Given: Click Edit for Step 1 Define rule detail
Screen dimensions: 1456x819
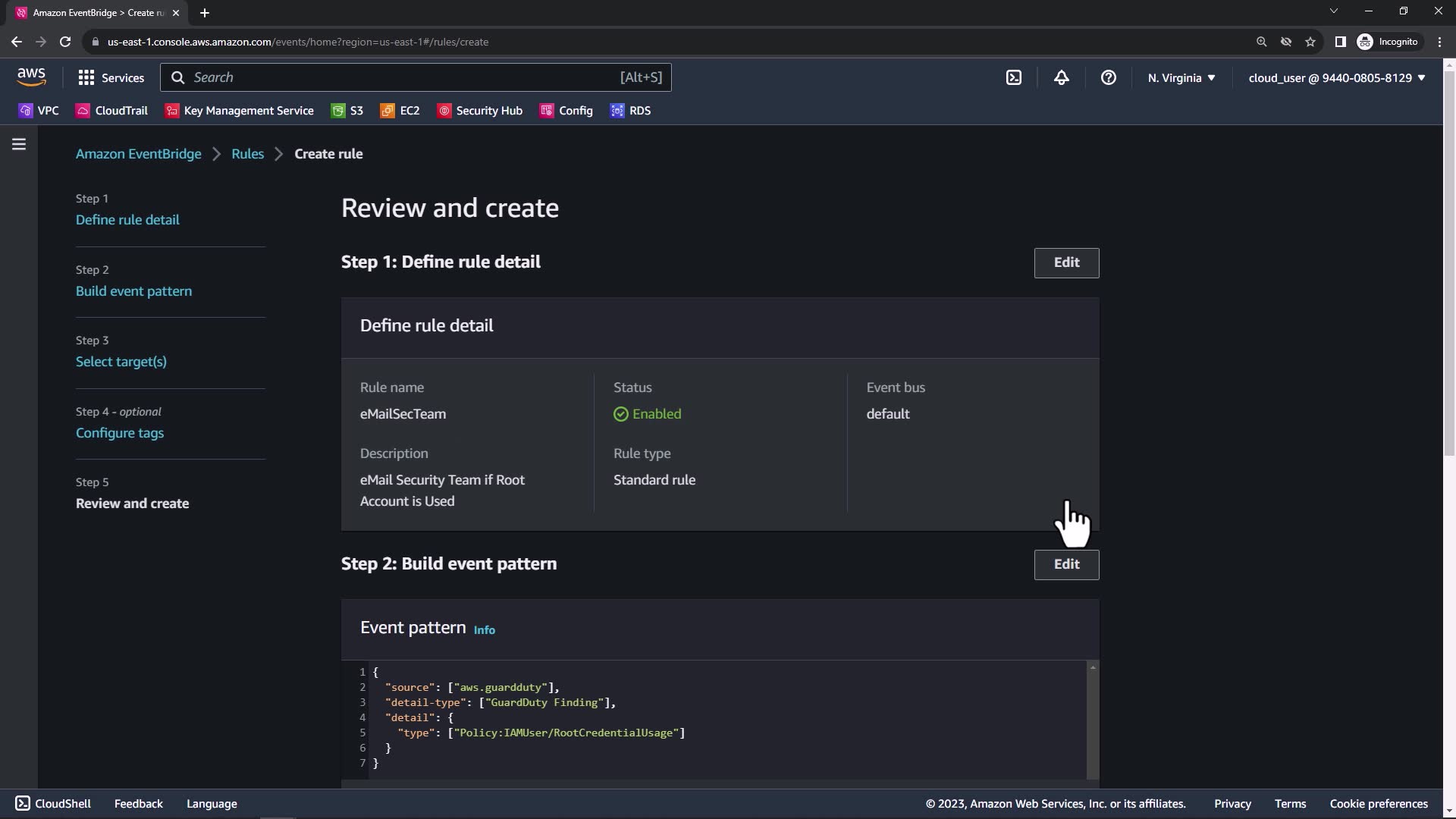Looking at the screenshot, I should 1066,262.
